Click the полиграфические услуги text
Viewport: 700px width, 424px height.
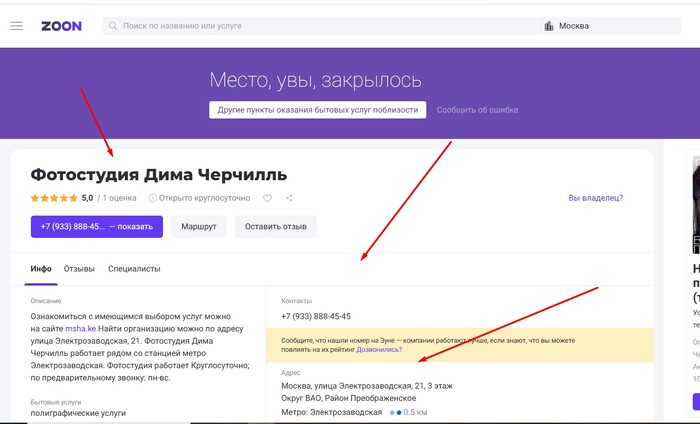point(78,413)
